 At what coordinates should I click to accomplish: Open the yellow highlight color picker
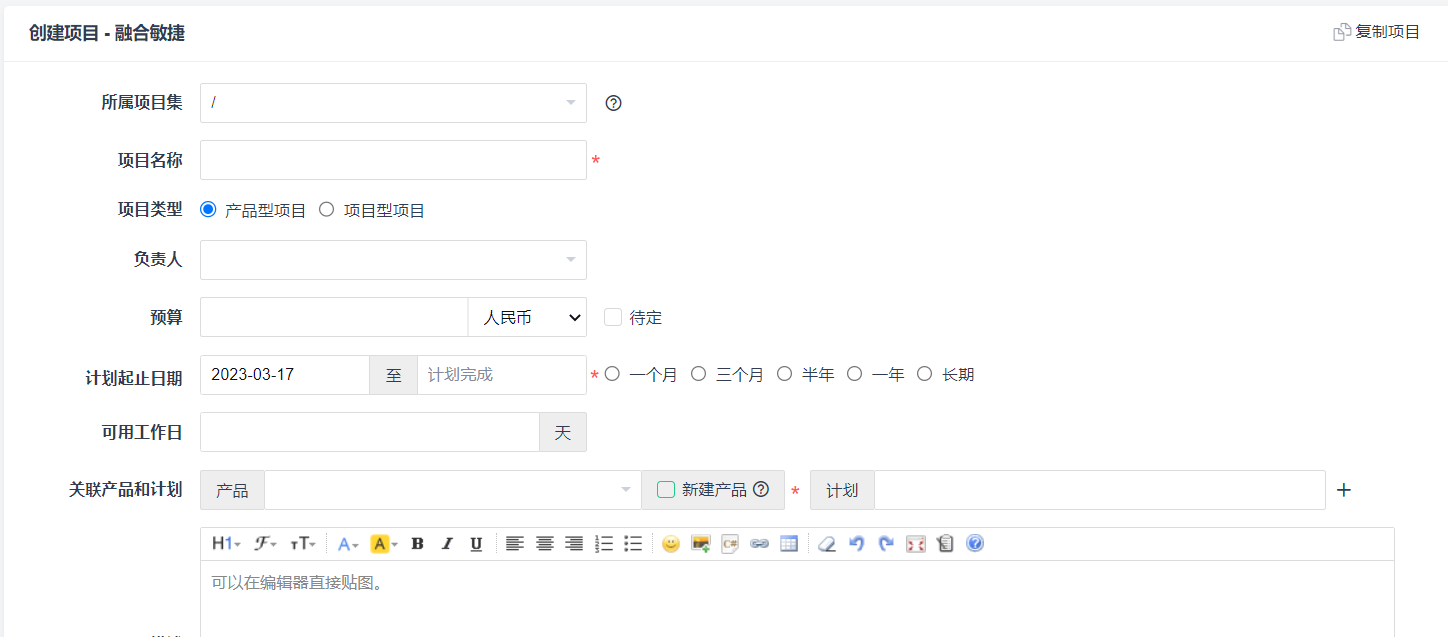click(384, 544)
